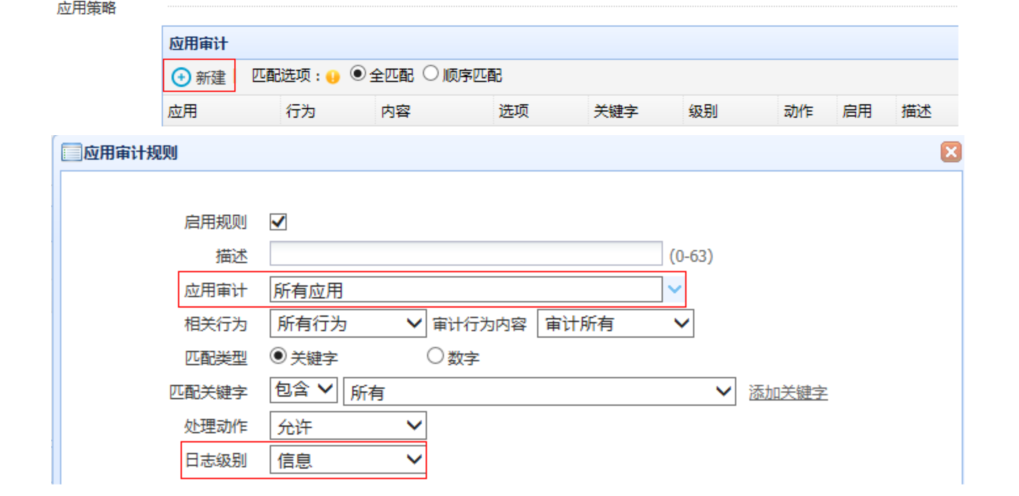
Task: Click the 新建 plus icon button
Action: [181, 77]
